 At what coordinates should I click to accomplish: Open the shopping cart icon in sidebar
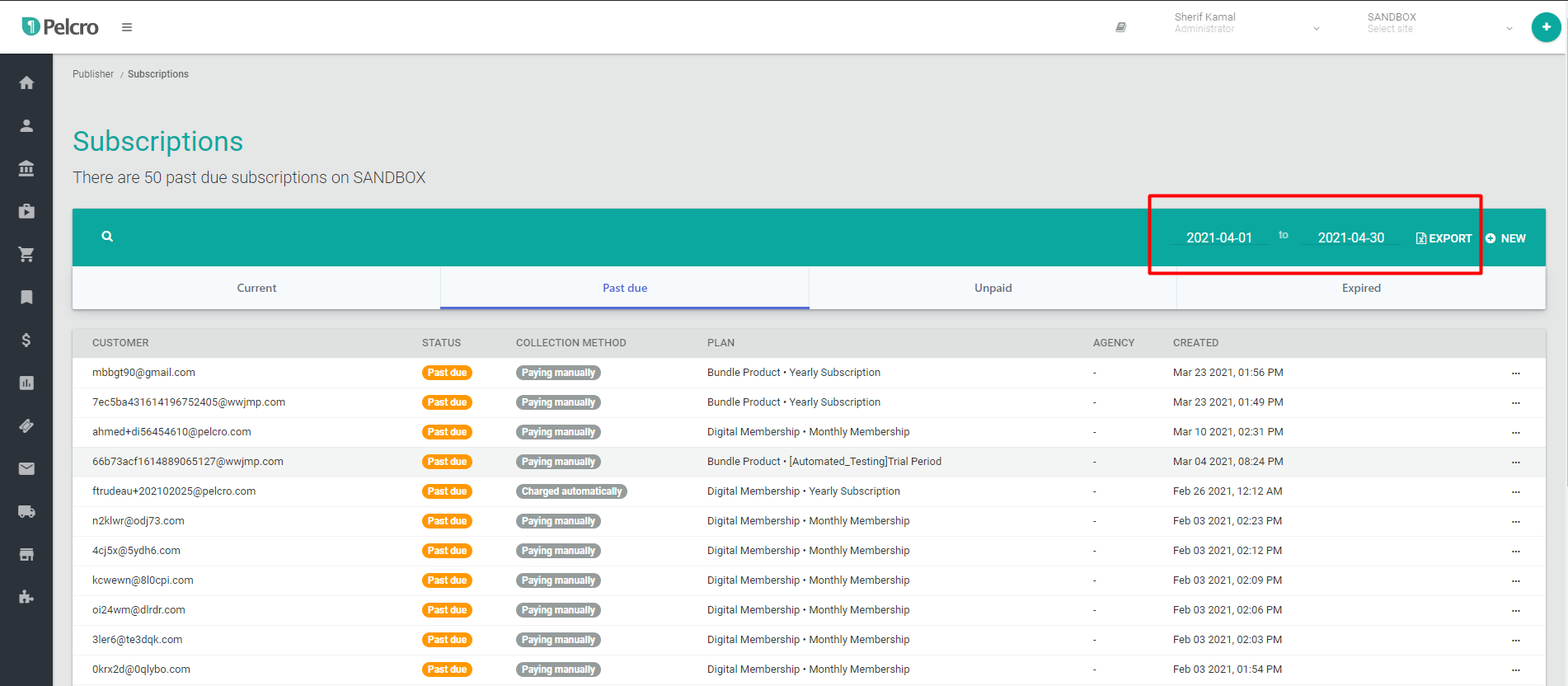26,254
